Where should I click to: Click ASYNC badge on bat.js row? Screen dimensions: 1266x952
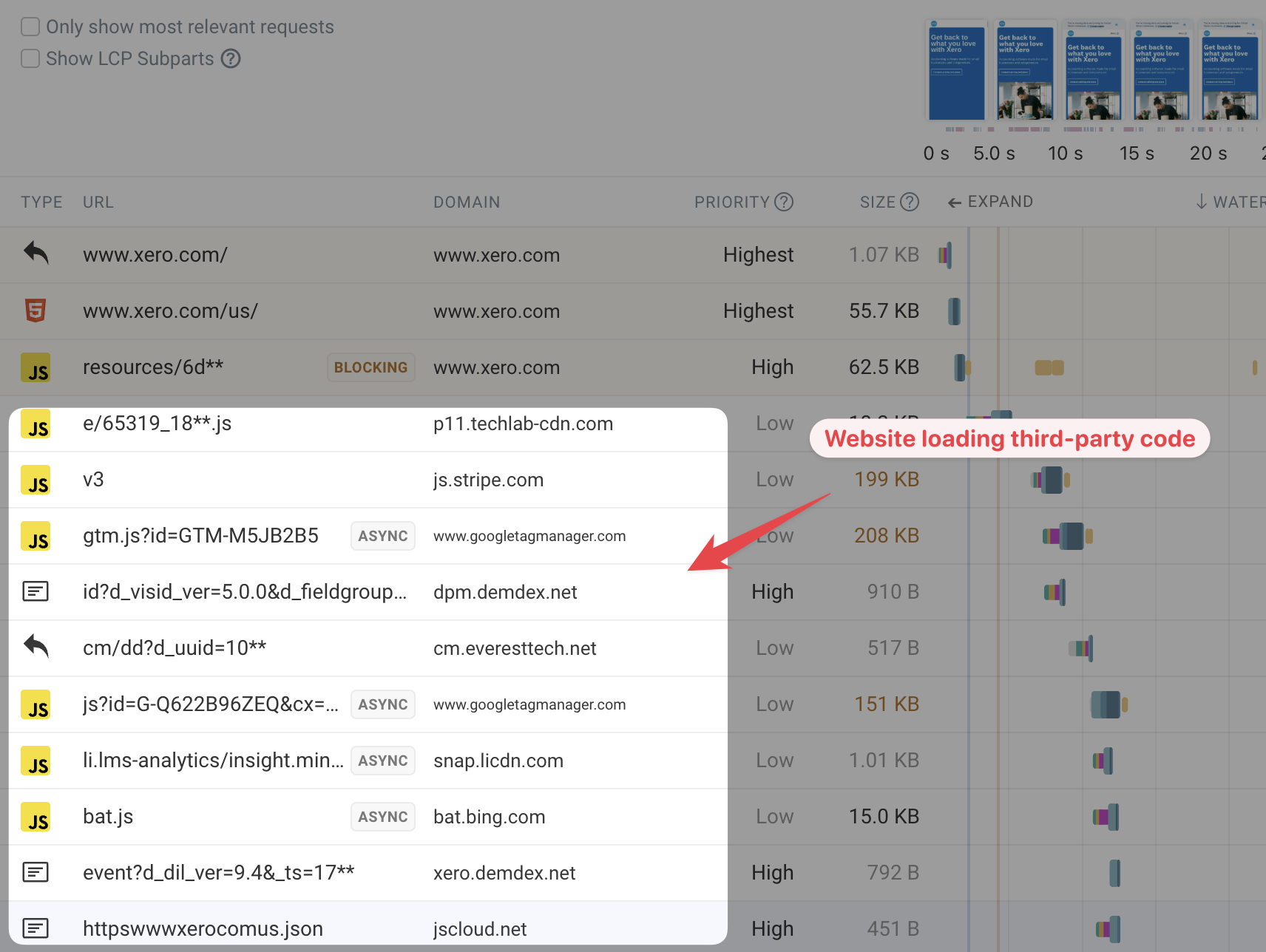[383, 817]
